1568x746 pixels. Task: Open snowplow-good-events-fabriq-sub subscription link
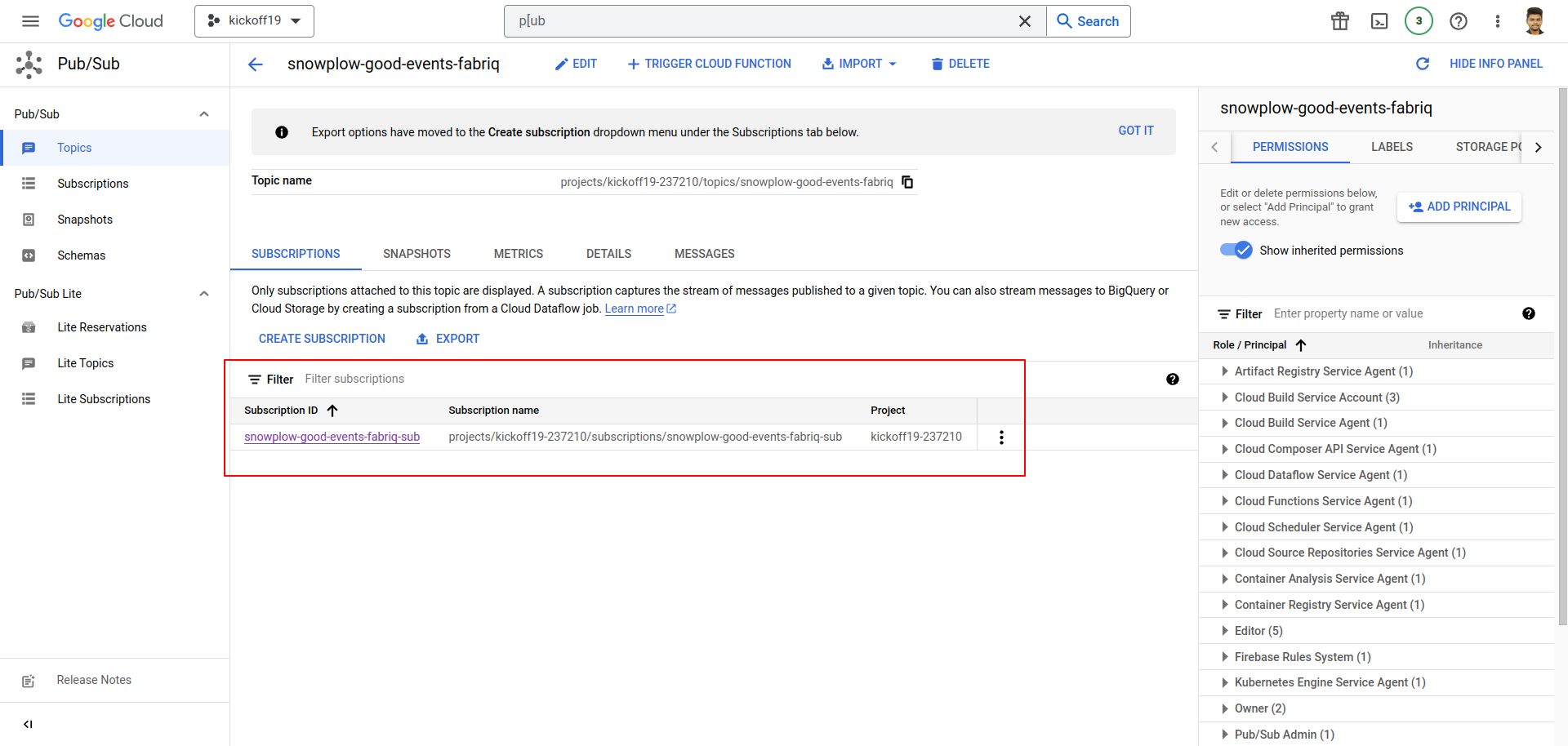click(x=332, y=437)
